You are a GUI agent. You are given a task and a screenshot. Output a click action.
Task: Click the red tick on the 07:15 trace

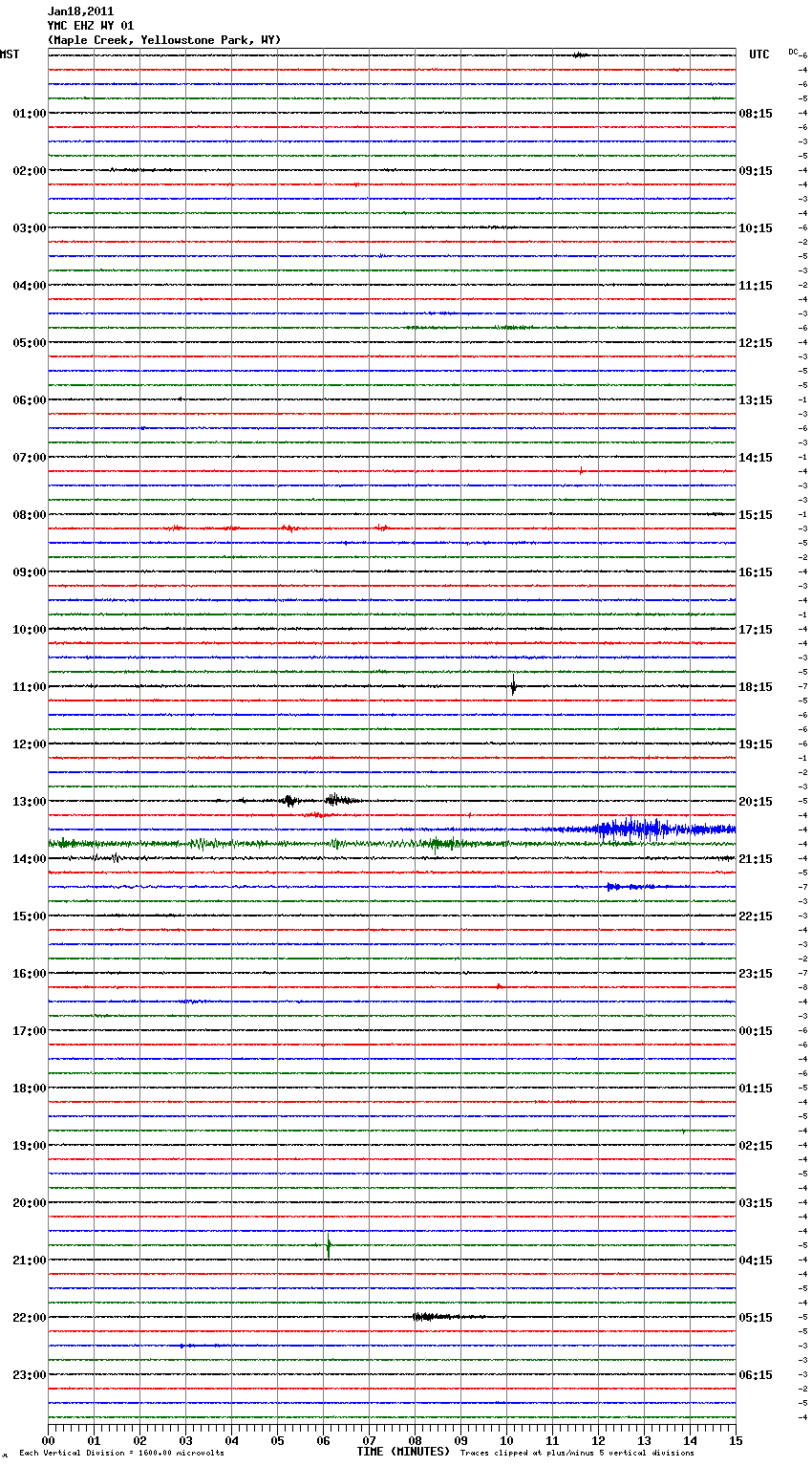(x=581, y=470)
